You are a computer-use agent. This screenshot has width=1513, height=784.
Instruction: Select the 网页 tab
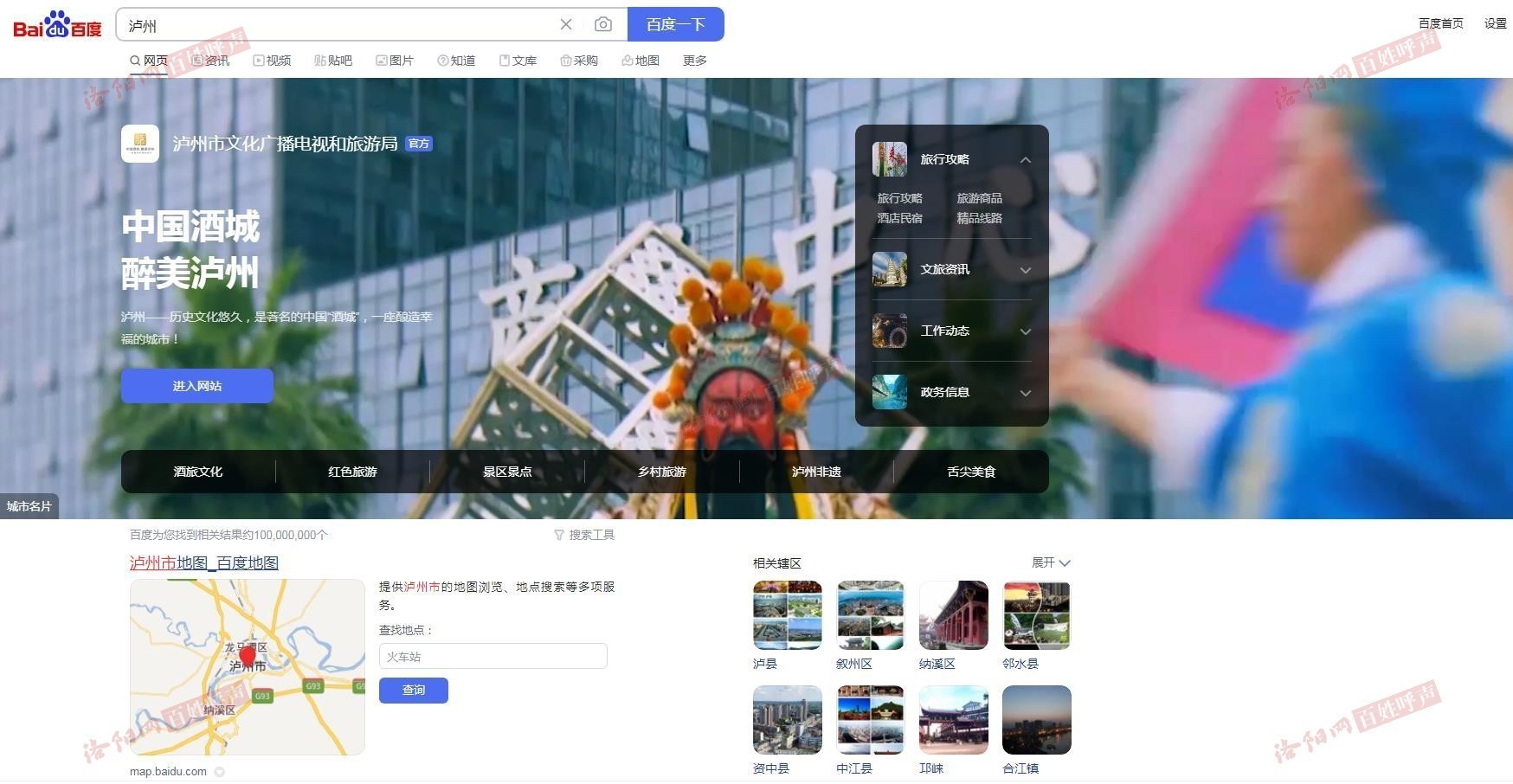[149, 61]
